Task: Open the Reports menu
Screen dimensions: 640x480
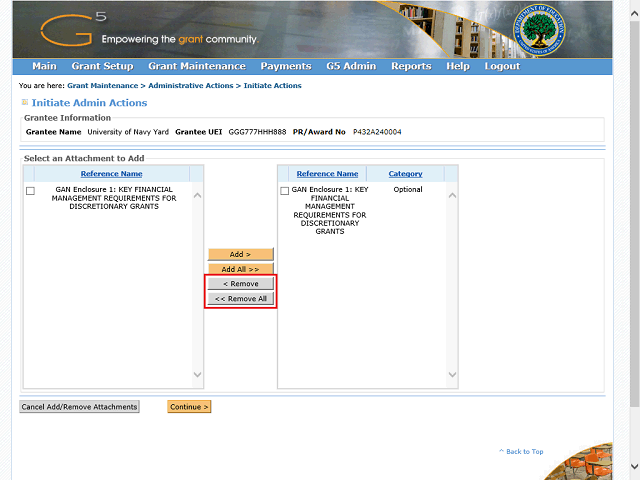Action: [x=411, y=66]
